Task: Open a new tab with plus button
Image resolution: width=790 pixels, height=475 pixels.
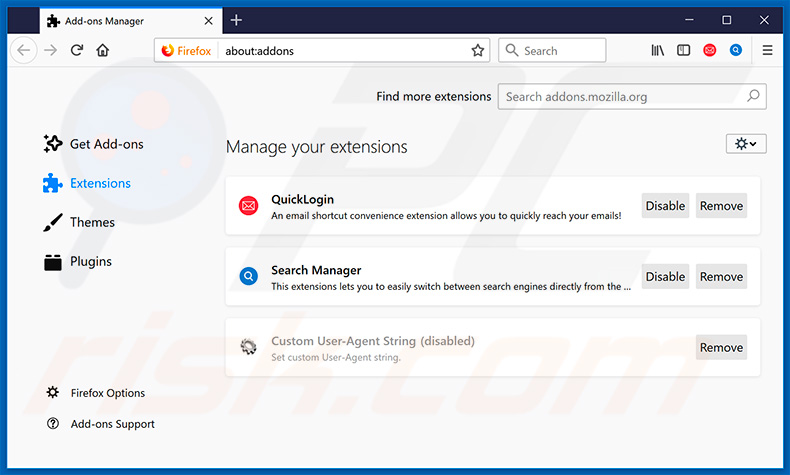Action: tap(236, 20)
